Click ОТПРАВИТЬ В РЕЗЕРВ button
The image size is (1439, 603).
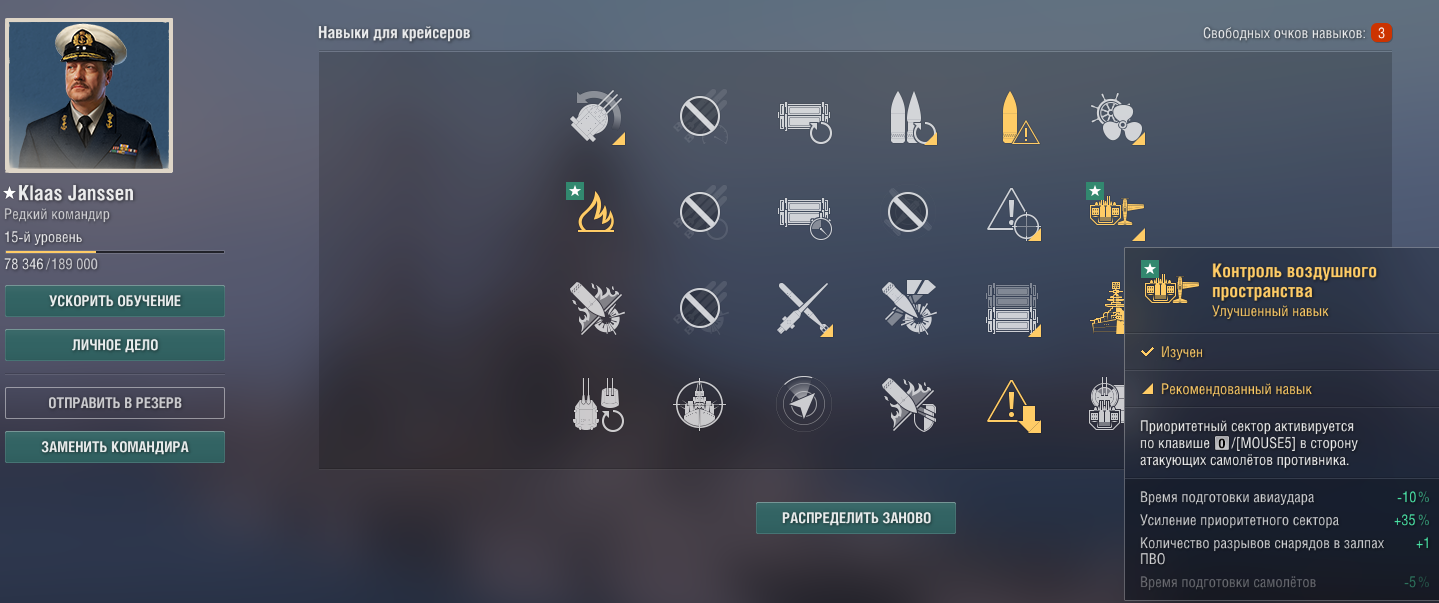click(115, 403)
